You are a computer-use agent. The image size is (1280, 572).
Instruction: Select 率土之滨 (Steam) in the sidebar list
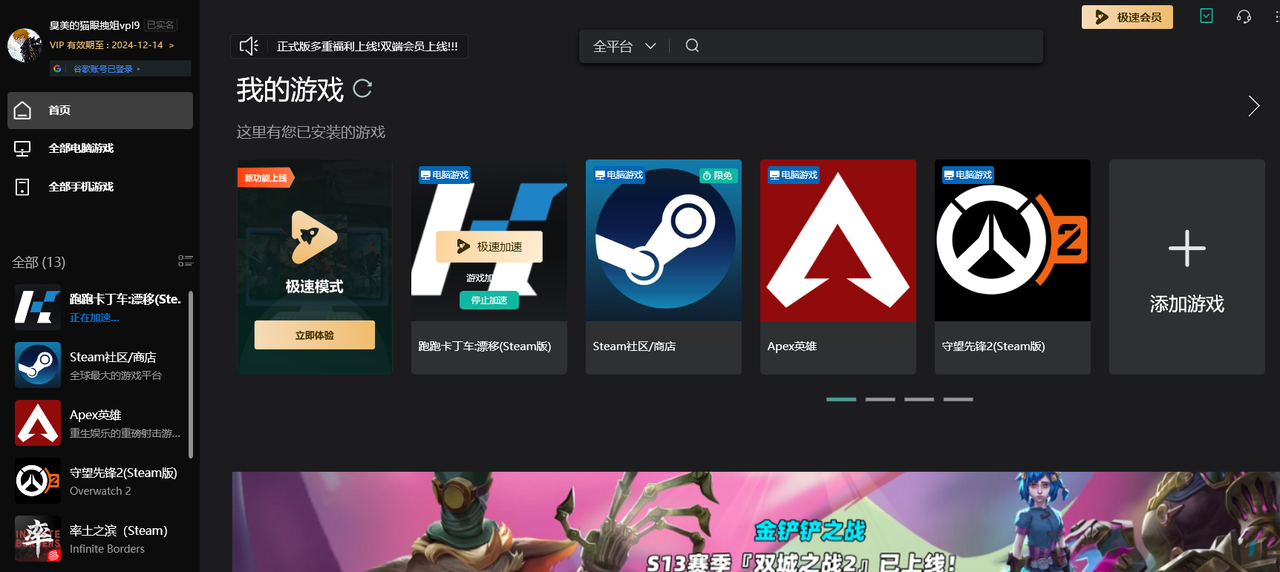(98, 539)
